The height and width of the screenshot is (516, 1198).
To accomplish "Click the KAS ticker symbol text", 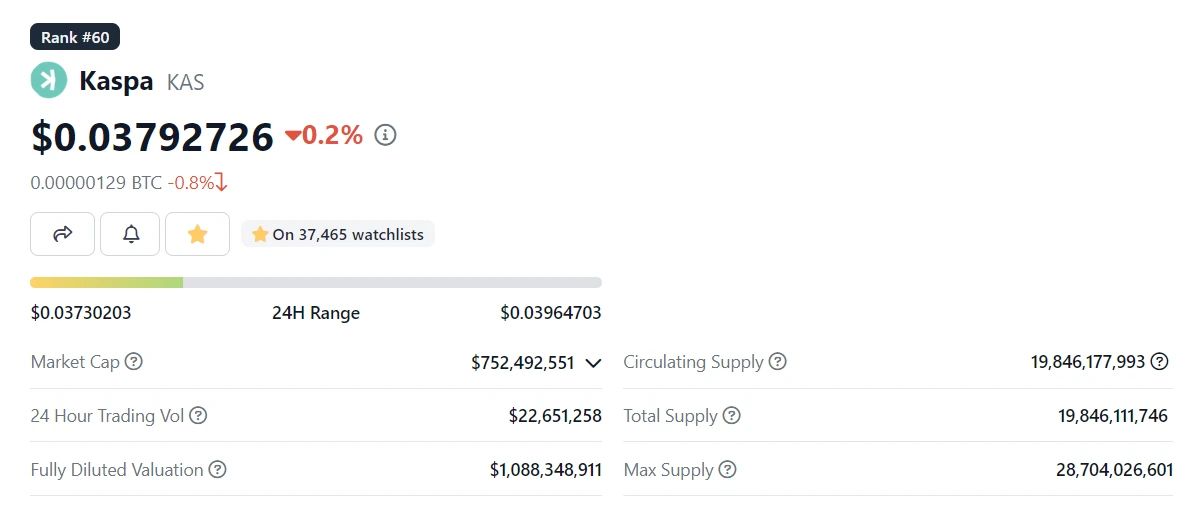I will point(186,82).
